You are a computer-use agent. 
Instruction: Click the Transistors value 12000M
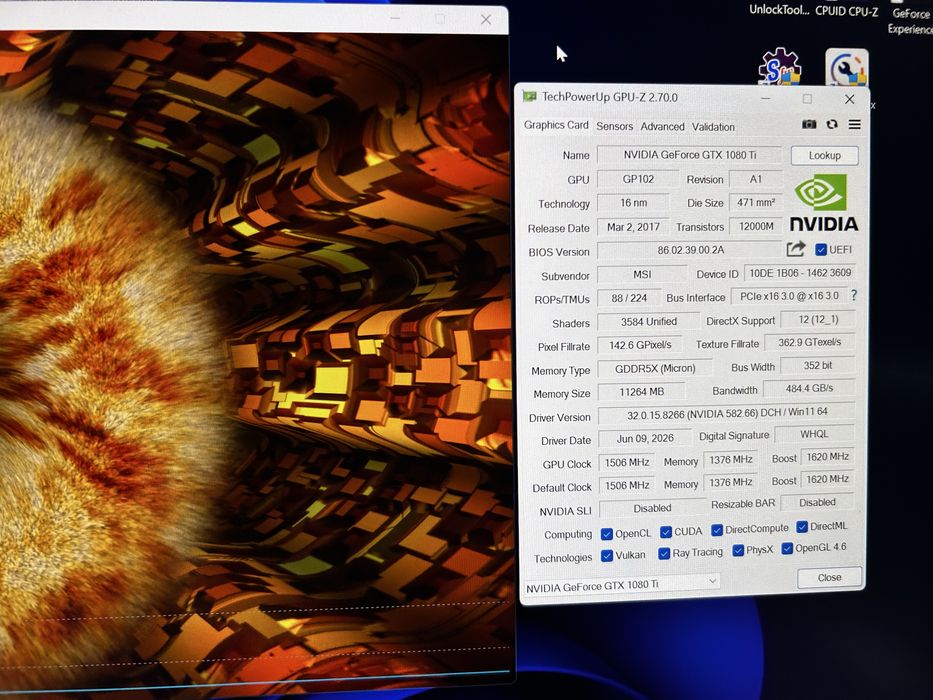pyautogui.click(x=756, y=226)
